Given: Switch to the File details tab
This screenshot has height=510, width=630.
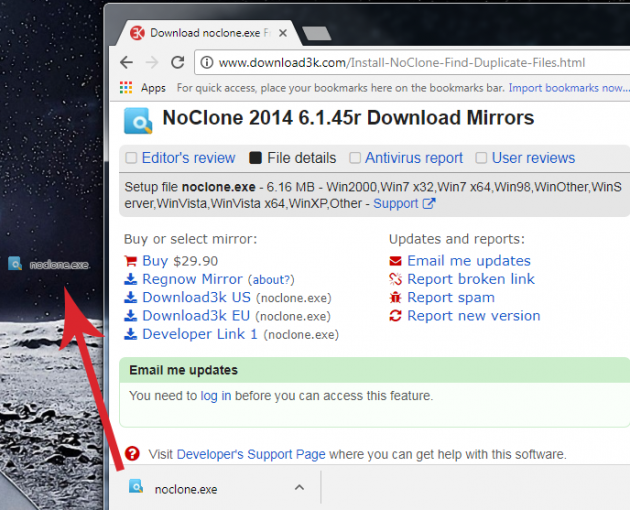Looking at the screenshot, I should (302, 158).
